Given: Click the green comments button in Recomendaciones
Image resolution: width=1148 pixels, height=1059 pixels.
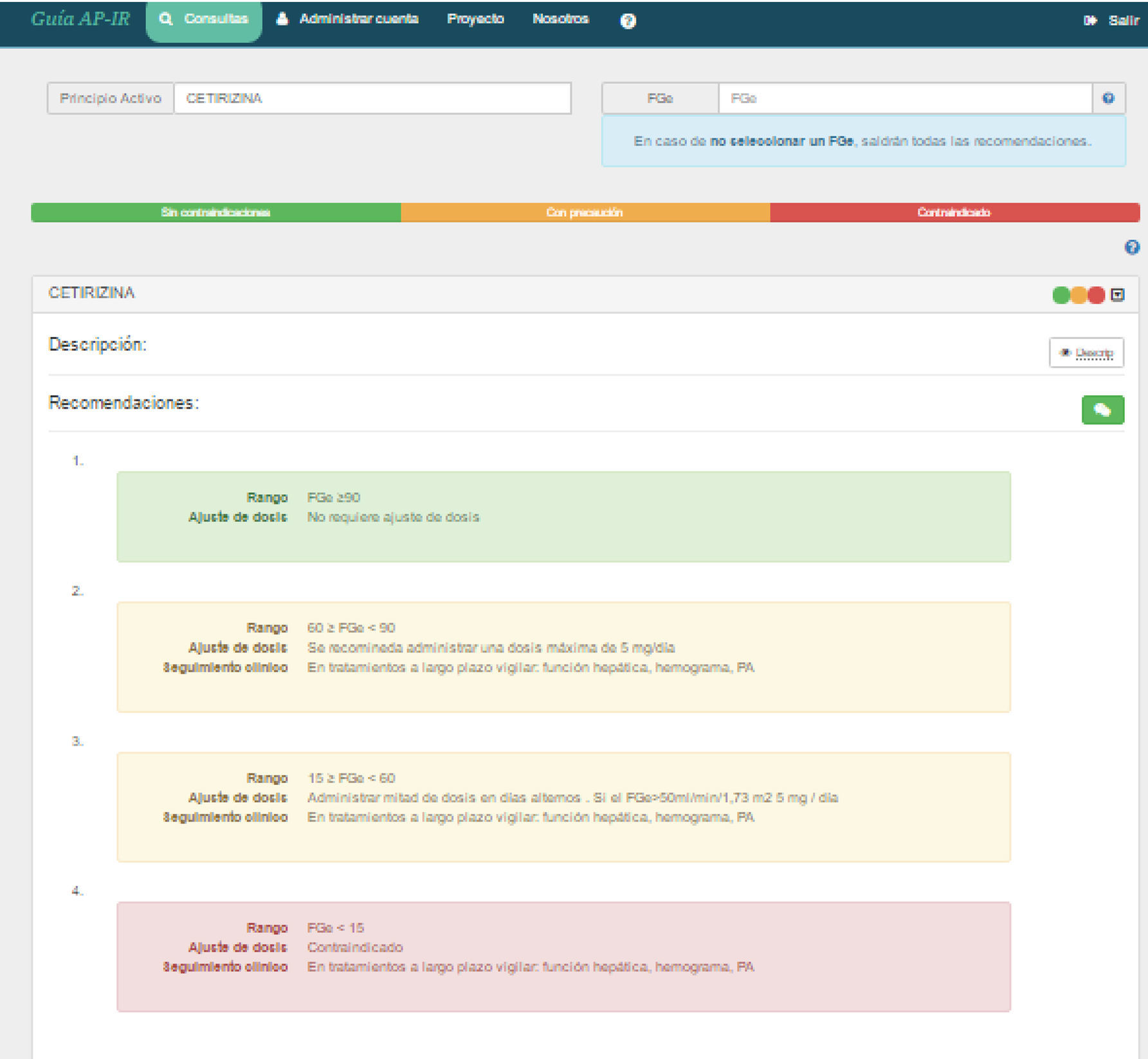Looking at the screenshot, I should [x=1102, y=410].
